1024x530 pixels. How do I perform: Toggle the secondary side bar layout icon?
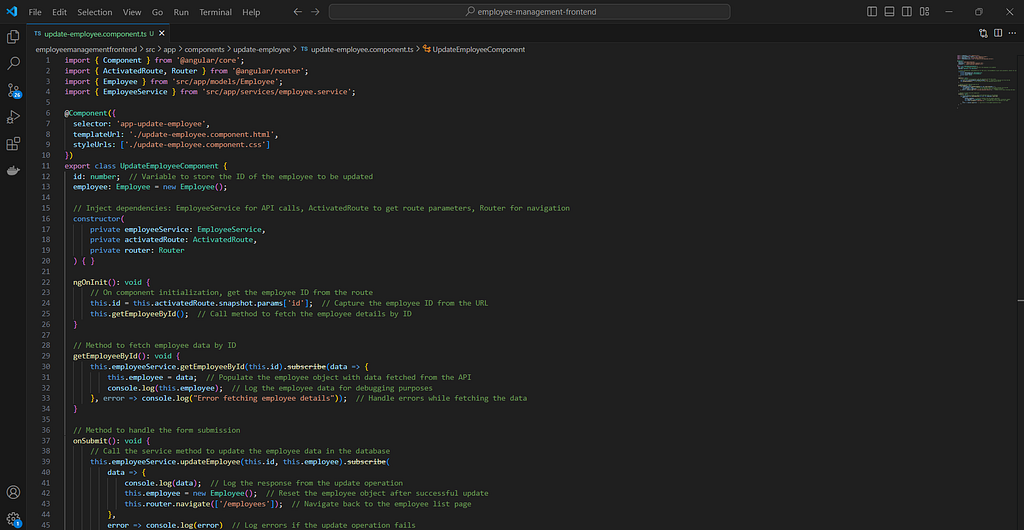[907, 12]
